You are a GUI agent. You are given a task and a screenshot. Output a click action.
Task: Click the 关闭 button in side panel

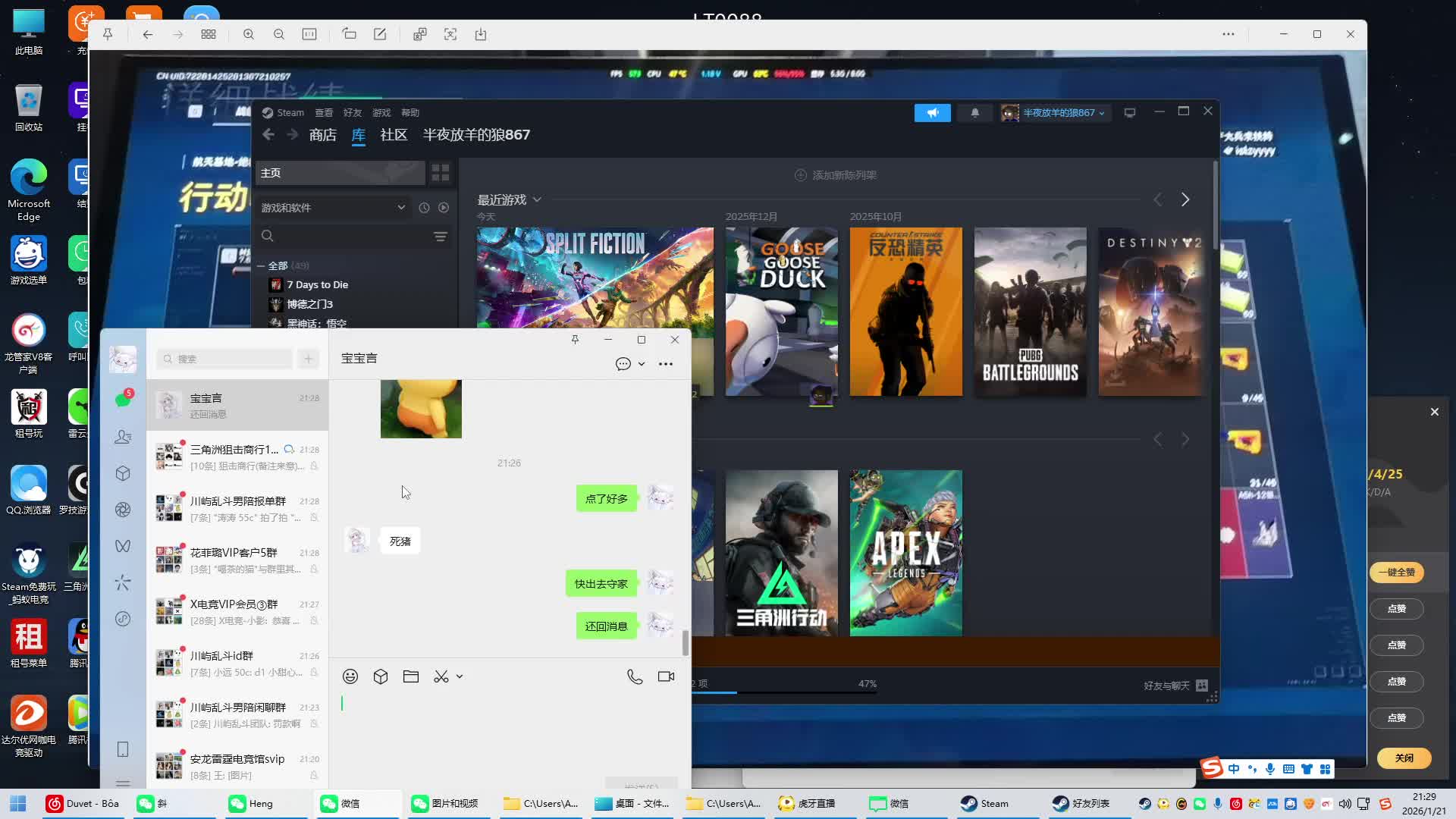pyautogui.click(x=1404, y=758)
